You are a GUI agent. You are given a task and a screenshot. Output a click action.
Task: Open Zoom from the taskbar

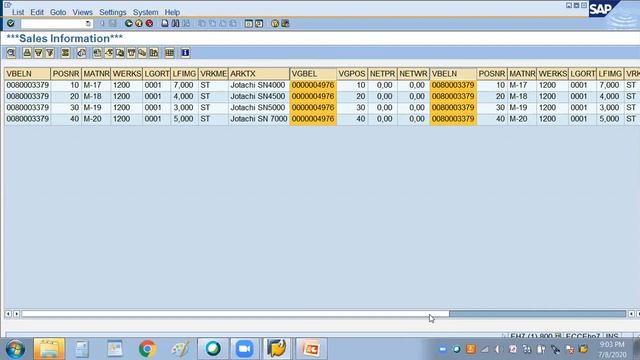pos(244,349)
